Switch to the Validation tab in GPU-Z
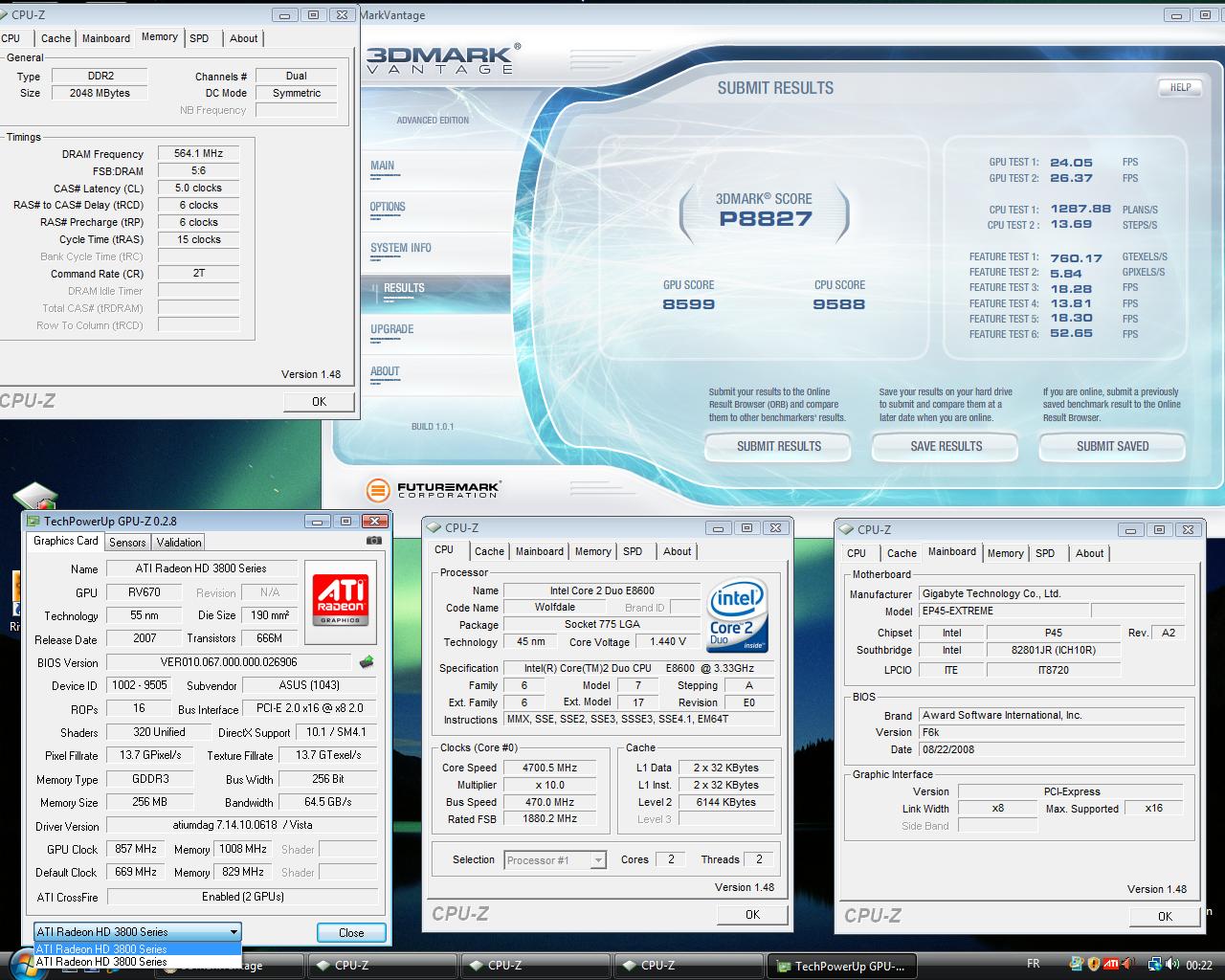 [x=179, y=542]
